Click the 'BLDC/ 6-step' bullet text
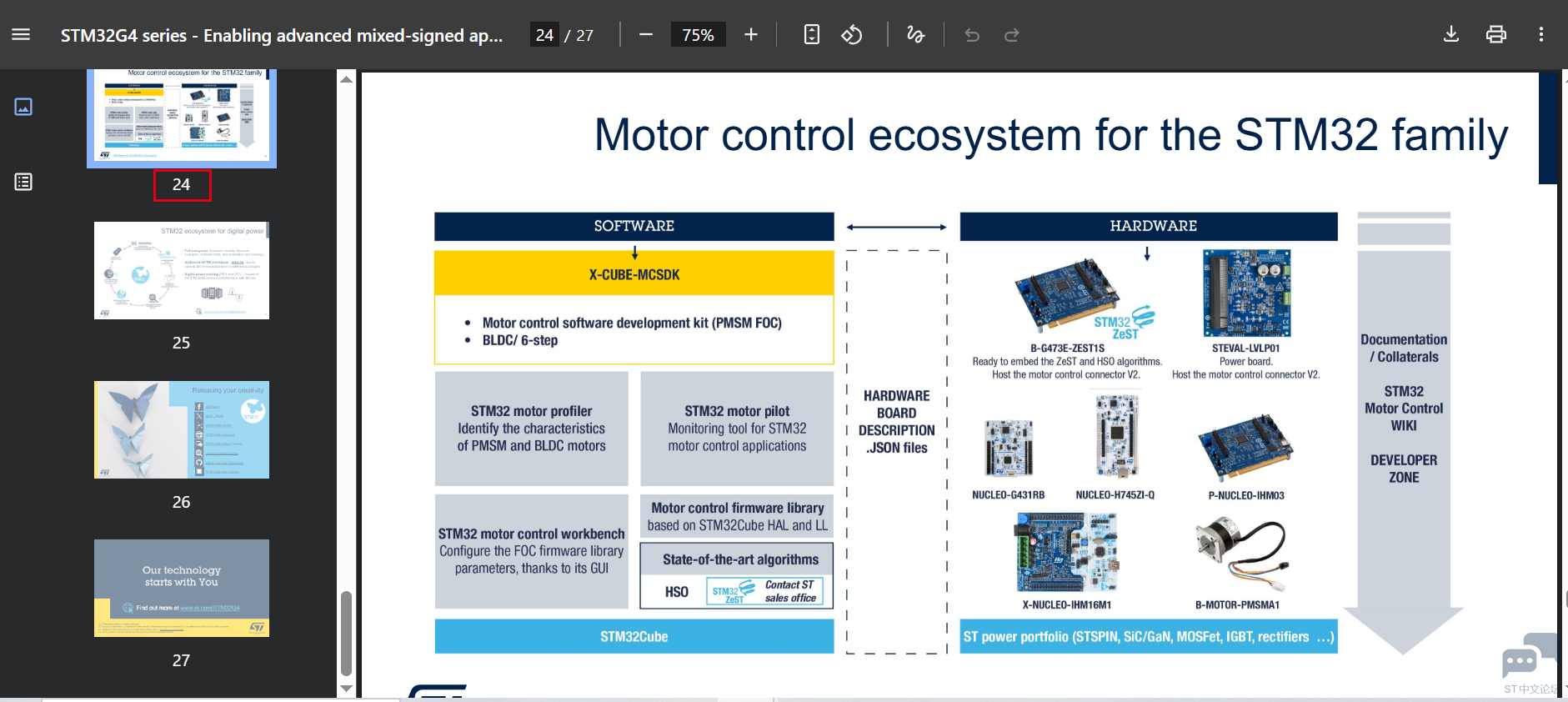The height and width of the screenshot is (702, 1568). tap(520, 340)
